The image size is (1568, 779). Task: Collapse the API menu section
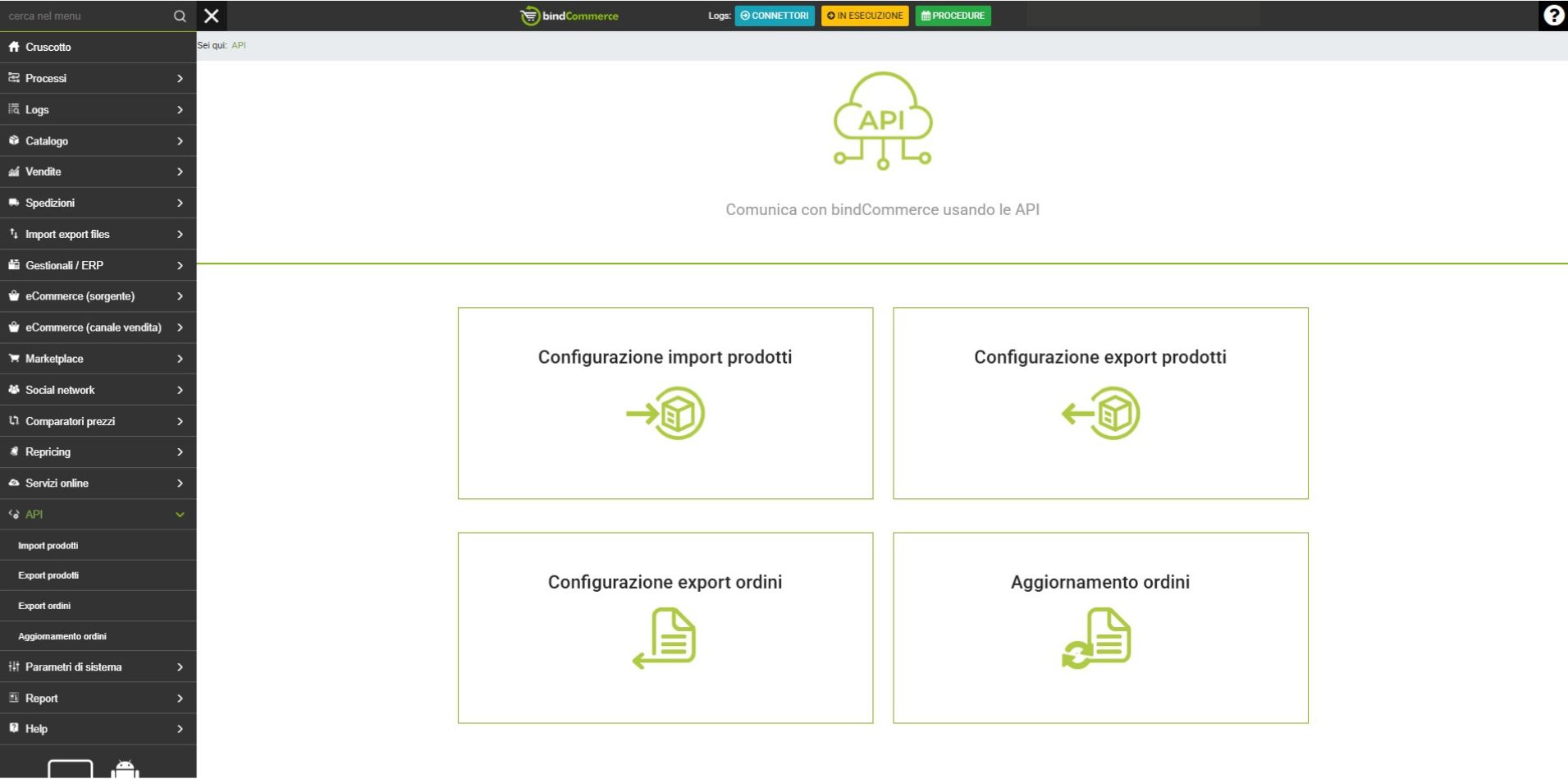click(x=98, y=515)
